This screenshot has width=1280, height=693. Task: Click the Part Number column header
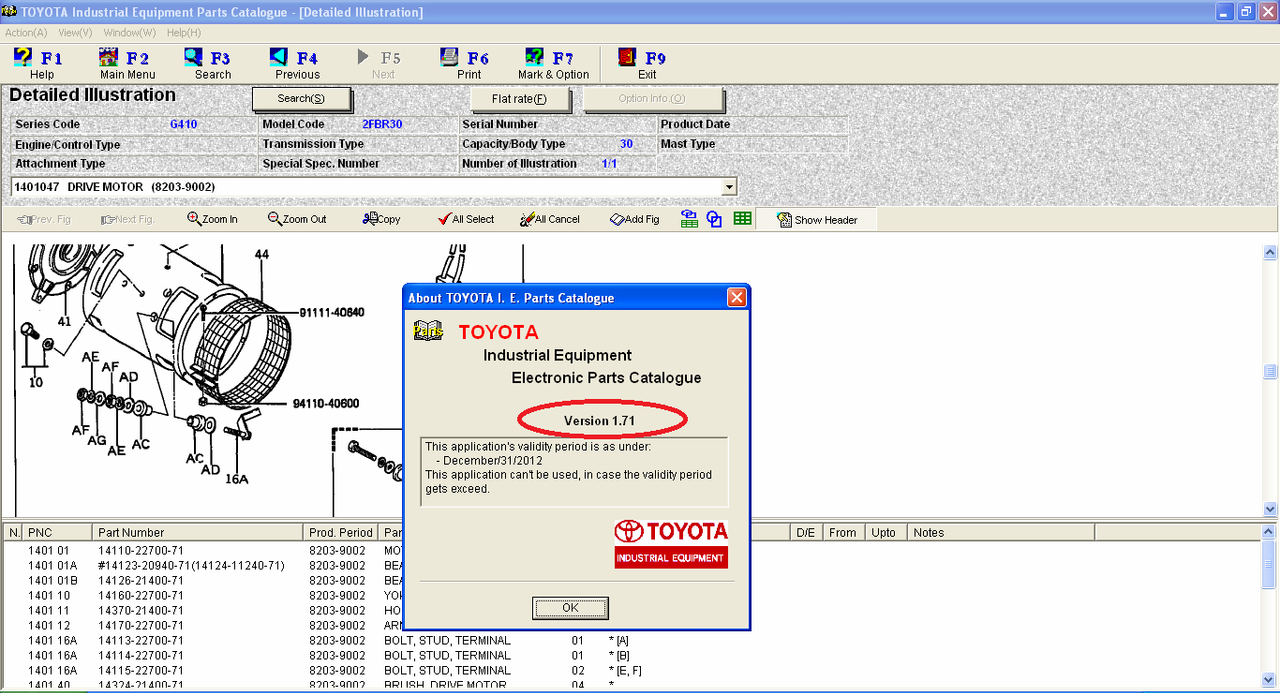click(x=198, y=533)
